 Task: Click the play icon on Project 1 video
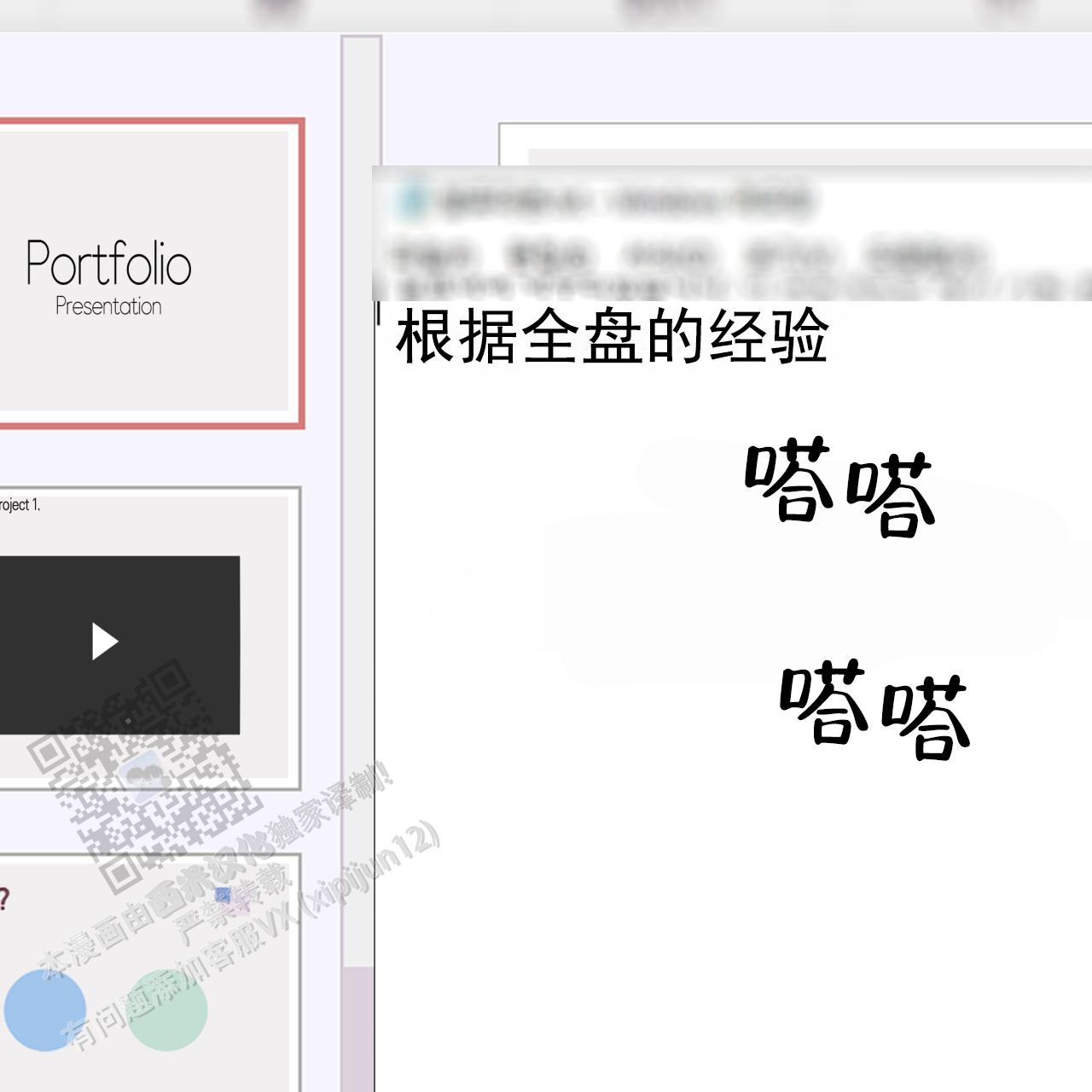point(104,642)
